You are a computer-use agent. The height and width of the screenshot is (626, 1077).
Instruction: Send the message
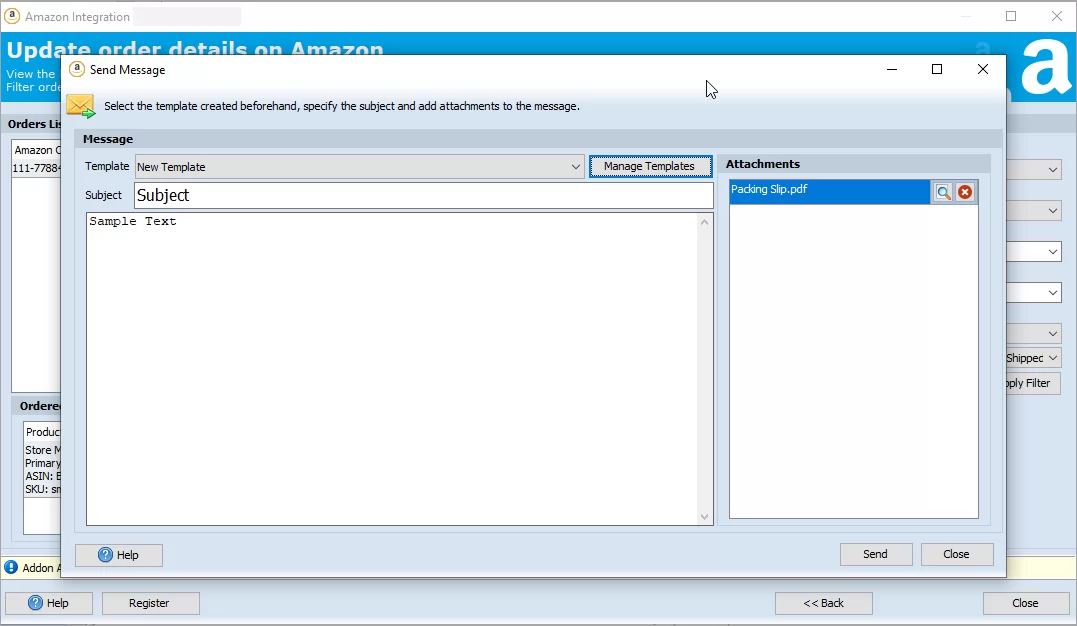(x=875, y=554)
